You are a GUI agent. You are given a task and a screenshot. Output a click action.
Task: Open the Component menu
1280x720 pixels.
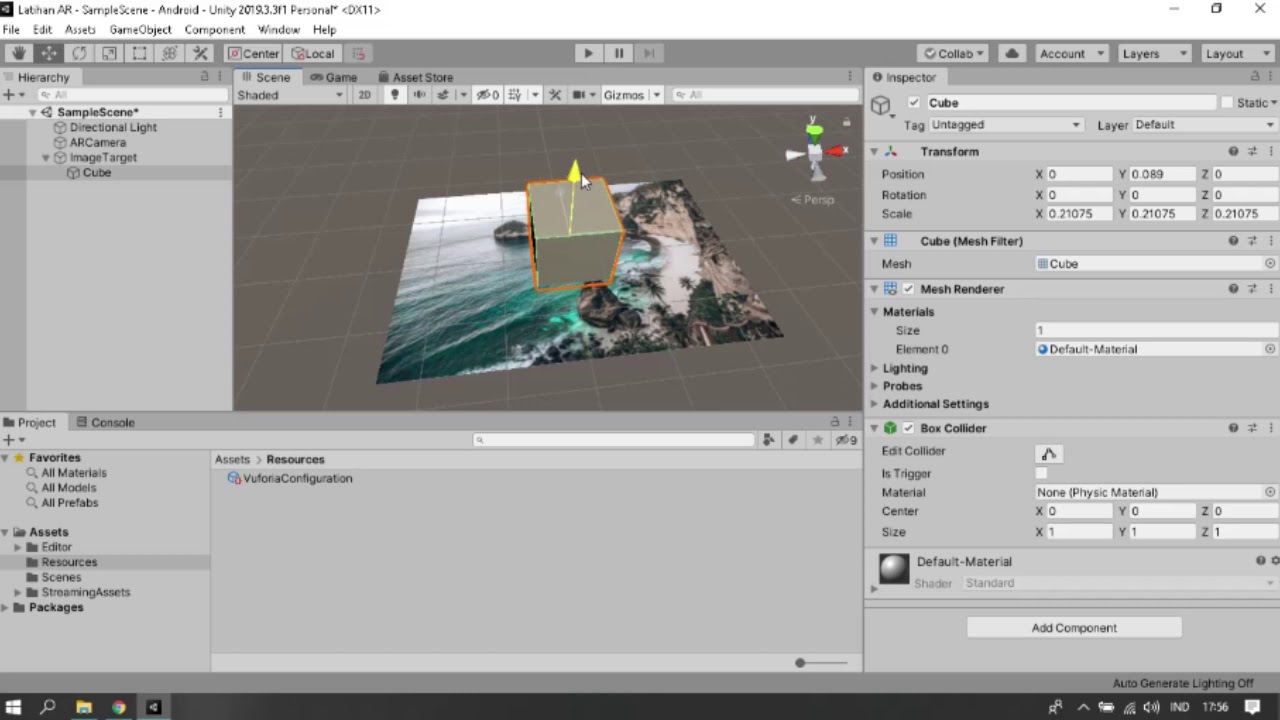click(214, 30)
